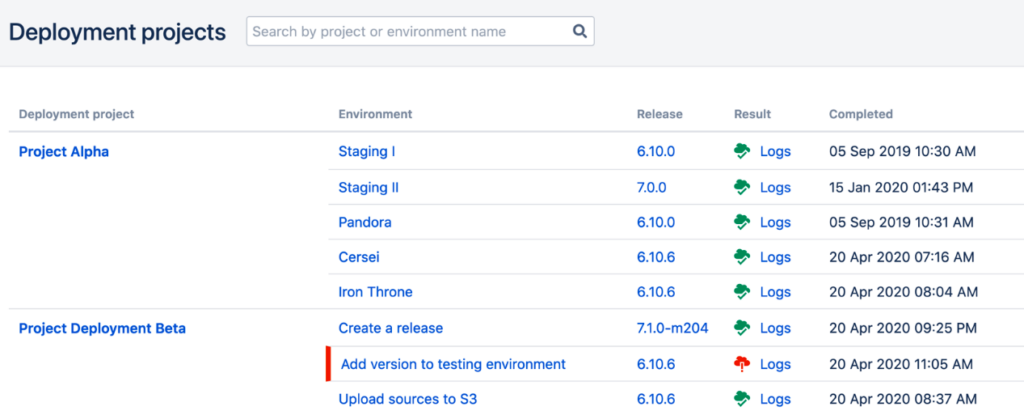View Logs for Cersei
This screenshot has width=1024, height=411.
point(775,257)
